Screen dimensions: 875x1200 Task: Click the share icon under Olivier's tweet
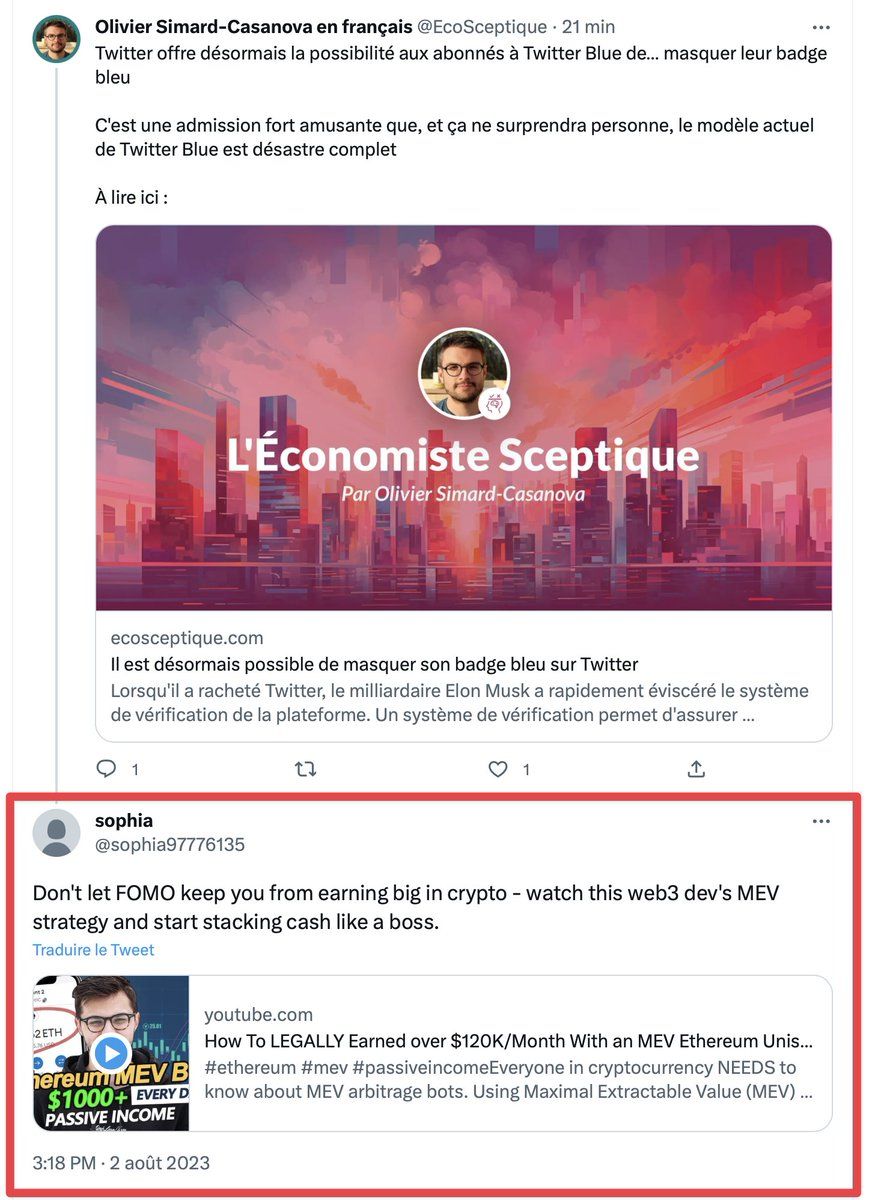point(697,769)
